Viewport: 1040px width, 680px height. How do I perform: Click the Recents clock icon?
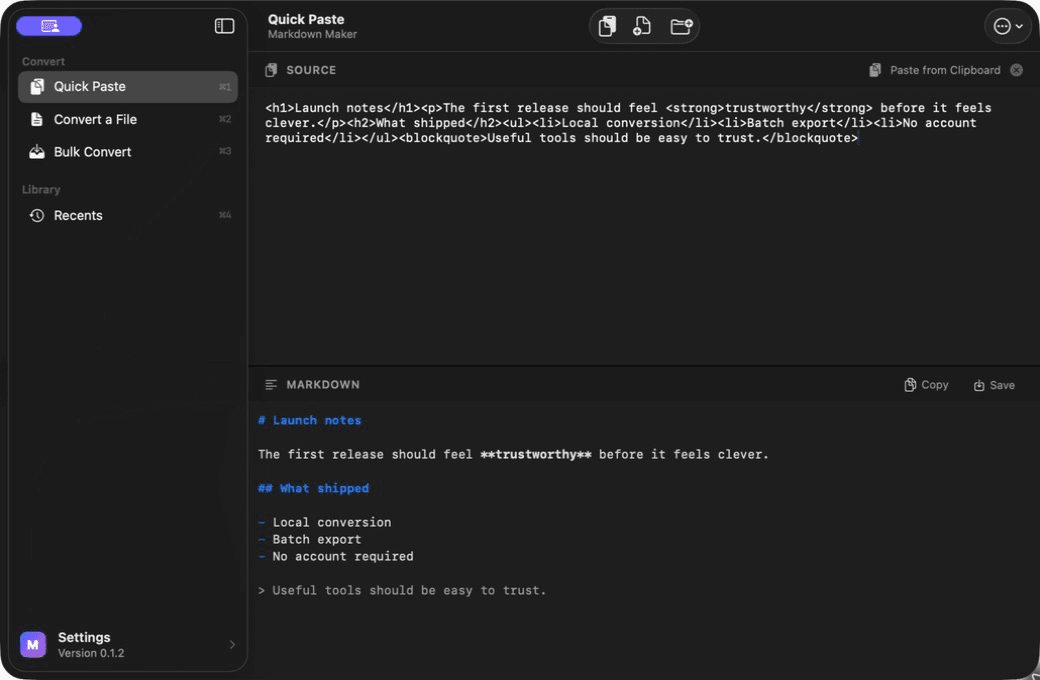coord(36,216)
